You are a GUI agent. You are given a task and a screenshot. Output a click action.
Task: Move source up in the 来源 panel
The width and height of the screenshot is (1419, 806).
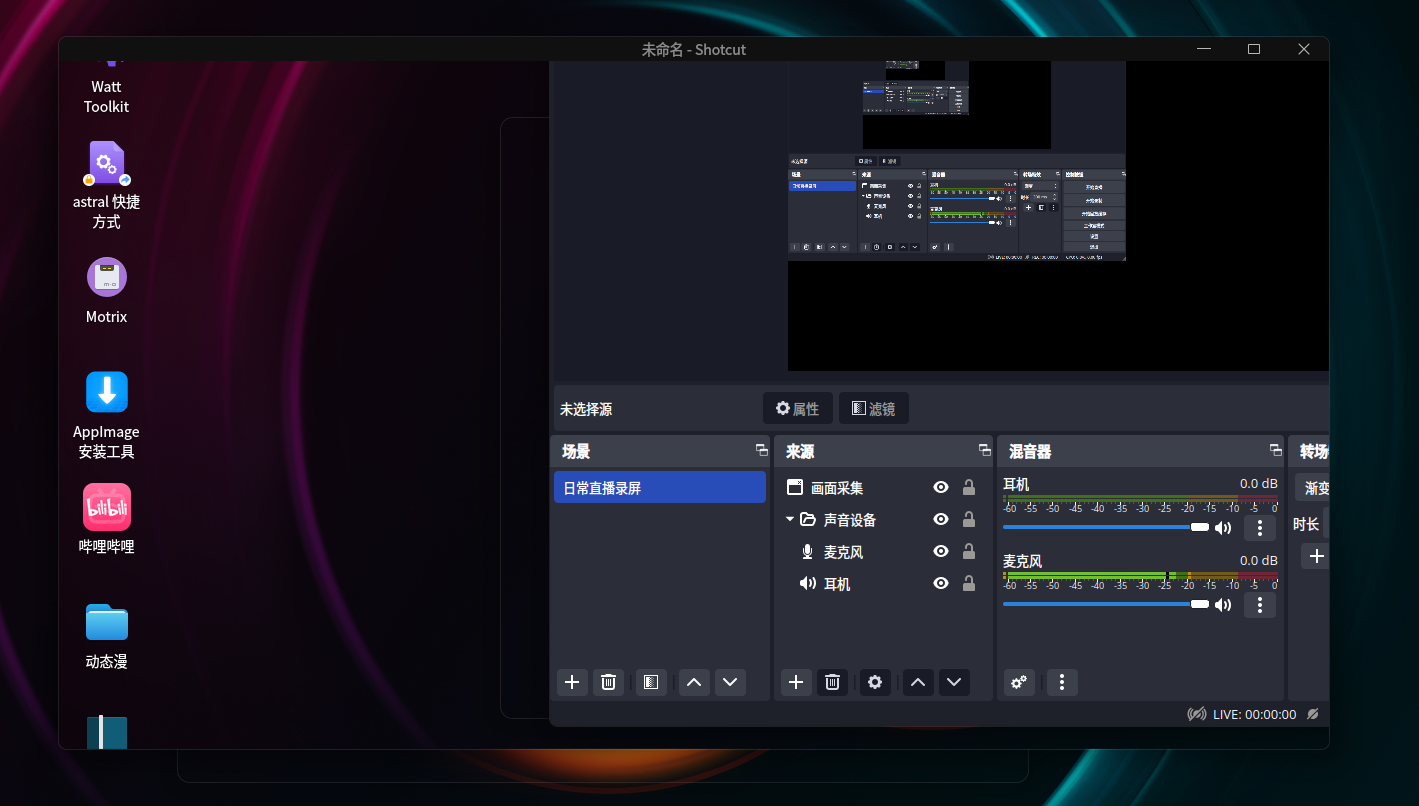(918, 682)
